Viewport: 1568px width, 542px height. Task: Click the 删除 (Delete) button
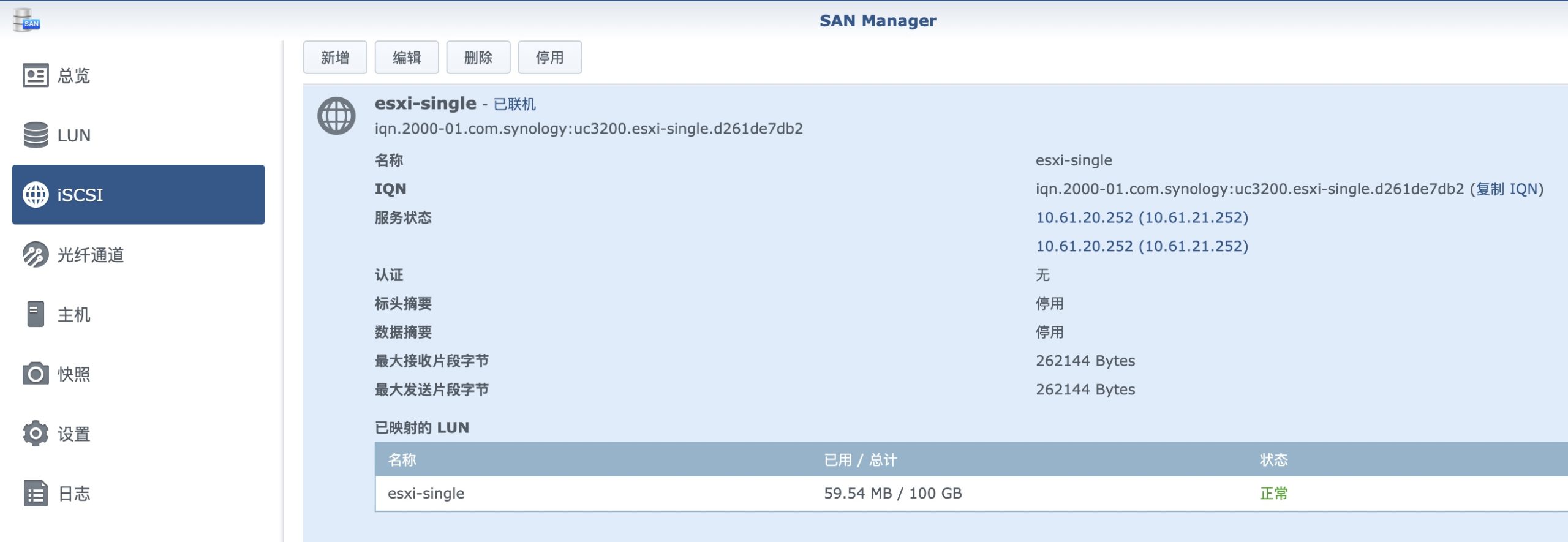pyautogui.click(x=478, y=58)
